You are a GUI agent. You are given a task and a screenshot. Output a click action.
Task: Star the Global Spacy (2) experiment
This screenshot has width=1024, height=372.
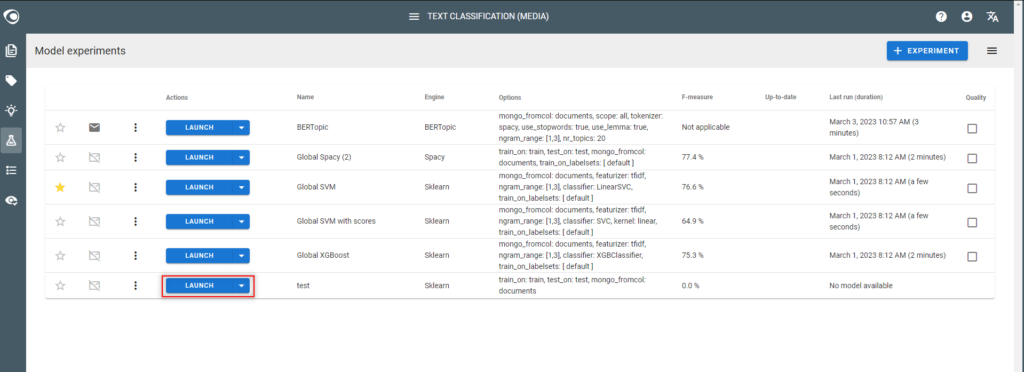click(60, 157)
